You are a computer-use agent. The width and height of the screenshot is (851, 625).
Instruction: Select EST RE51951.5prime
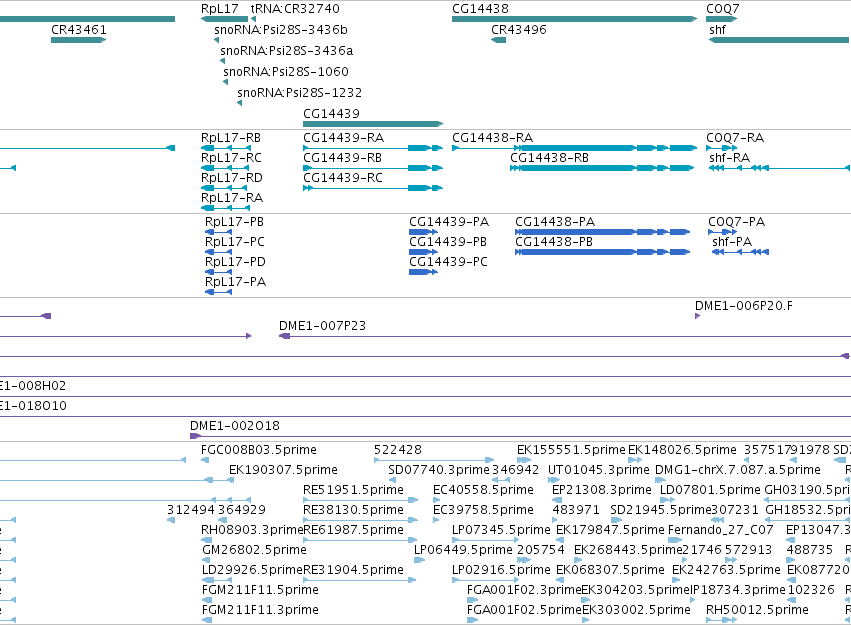353,490
